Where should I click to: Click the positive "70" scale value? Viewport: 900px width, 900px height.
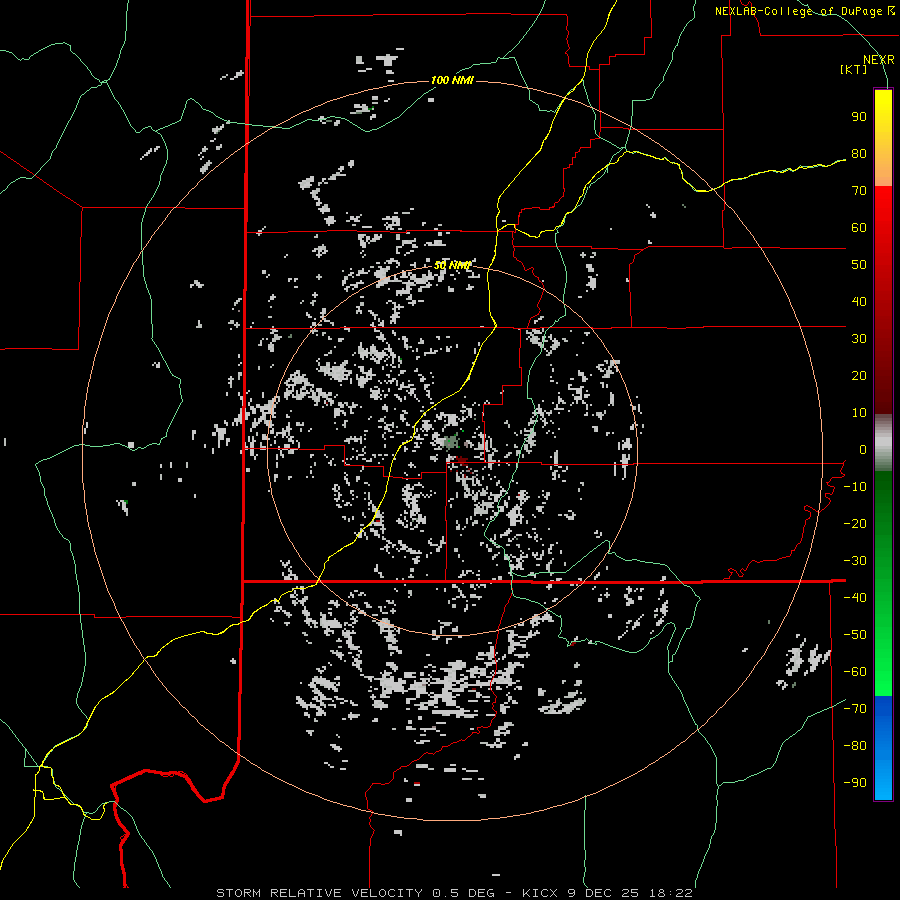(x=859, y=191)
